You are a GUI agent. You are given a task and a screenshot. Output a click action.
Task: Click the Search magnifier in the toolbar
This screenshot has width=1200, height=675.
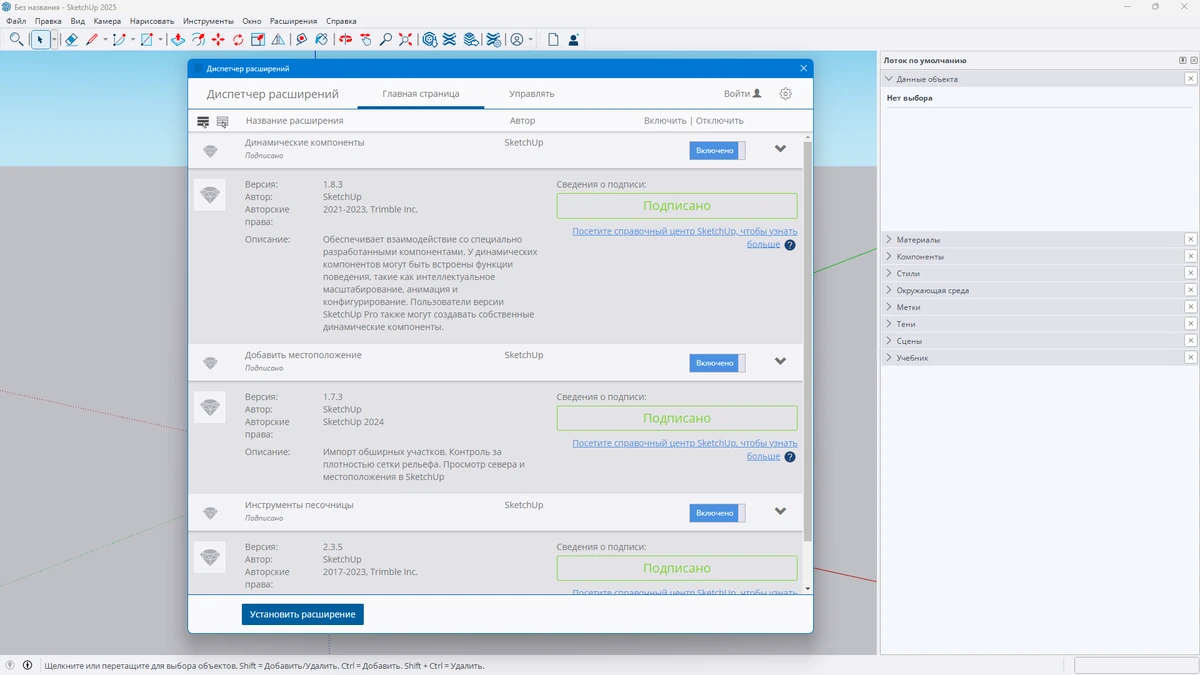coord(16,40)
